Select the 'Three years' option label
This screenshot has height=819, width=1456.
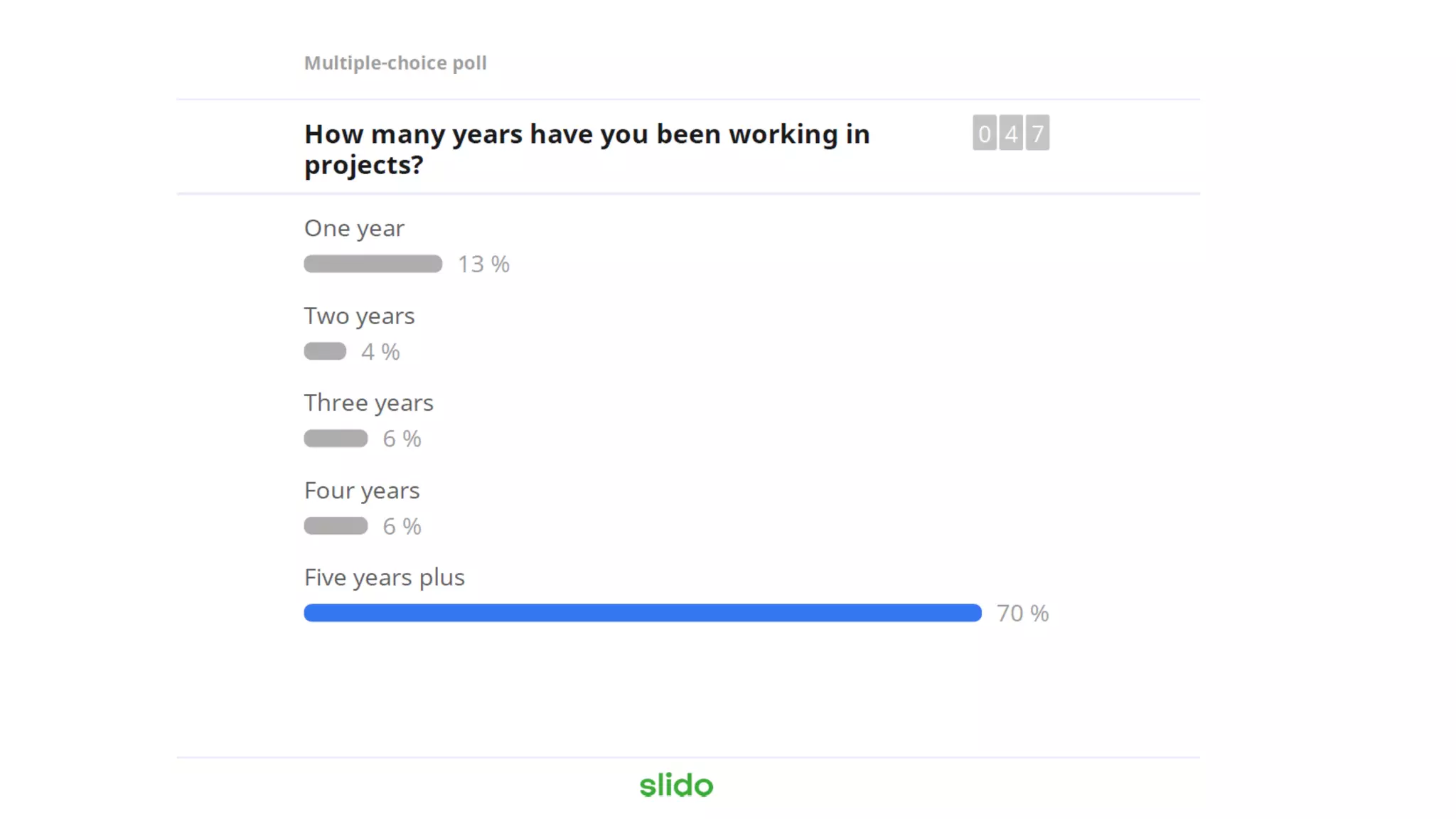[368, 403]
